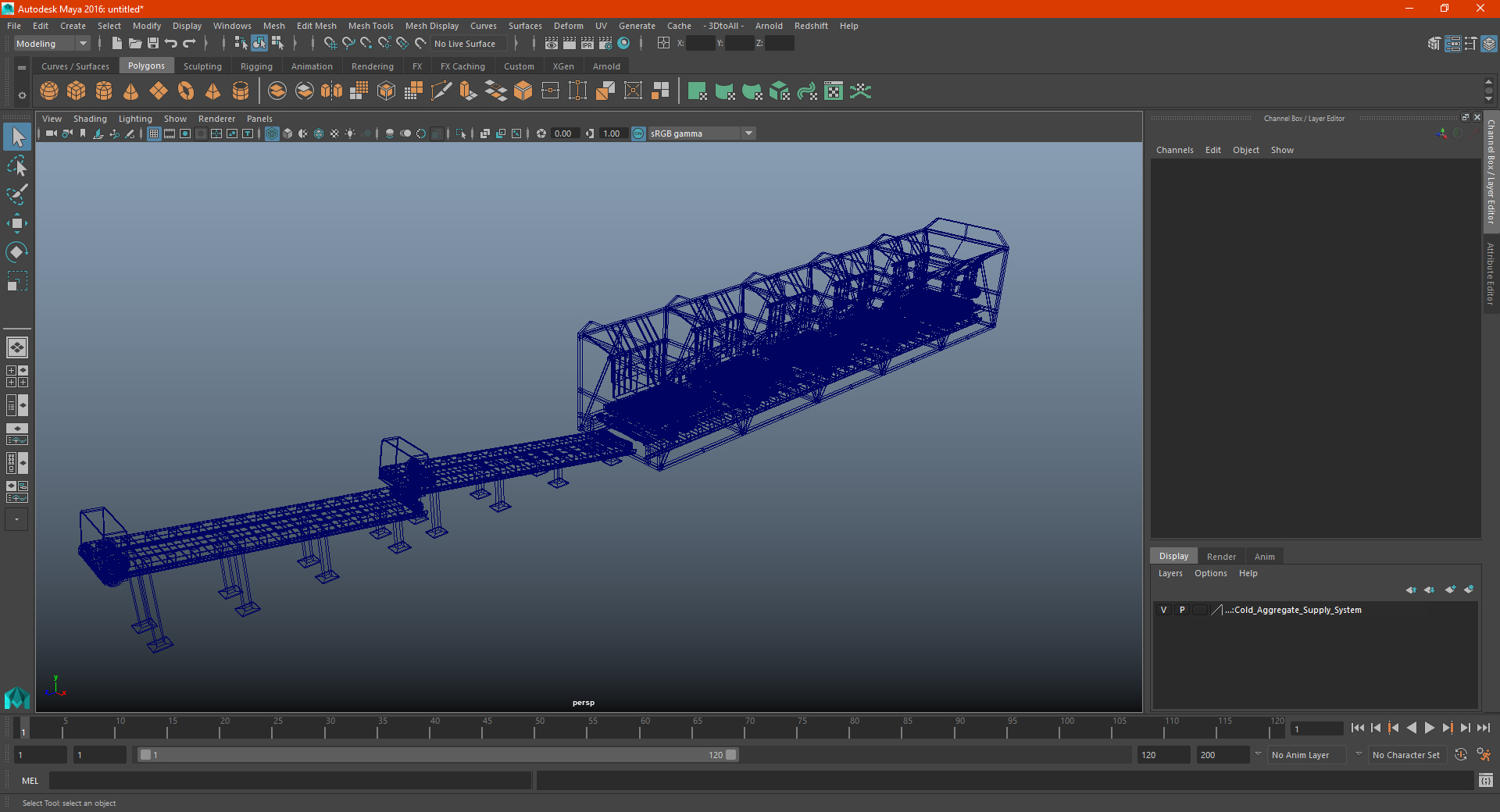
Task: Create a polygon plane from the shelf
Action: coord(159,91)
